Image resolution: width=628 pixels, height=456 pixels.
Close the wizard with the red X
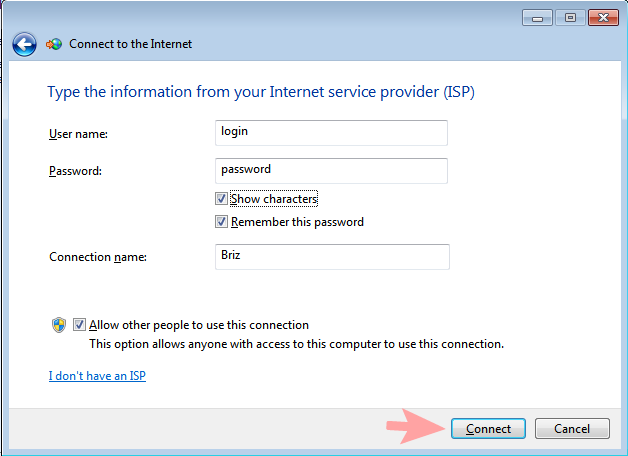(603, 18)
